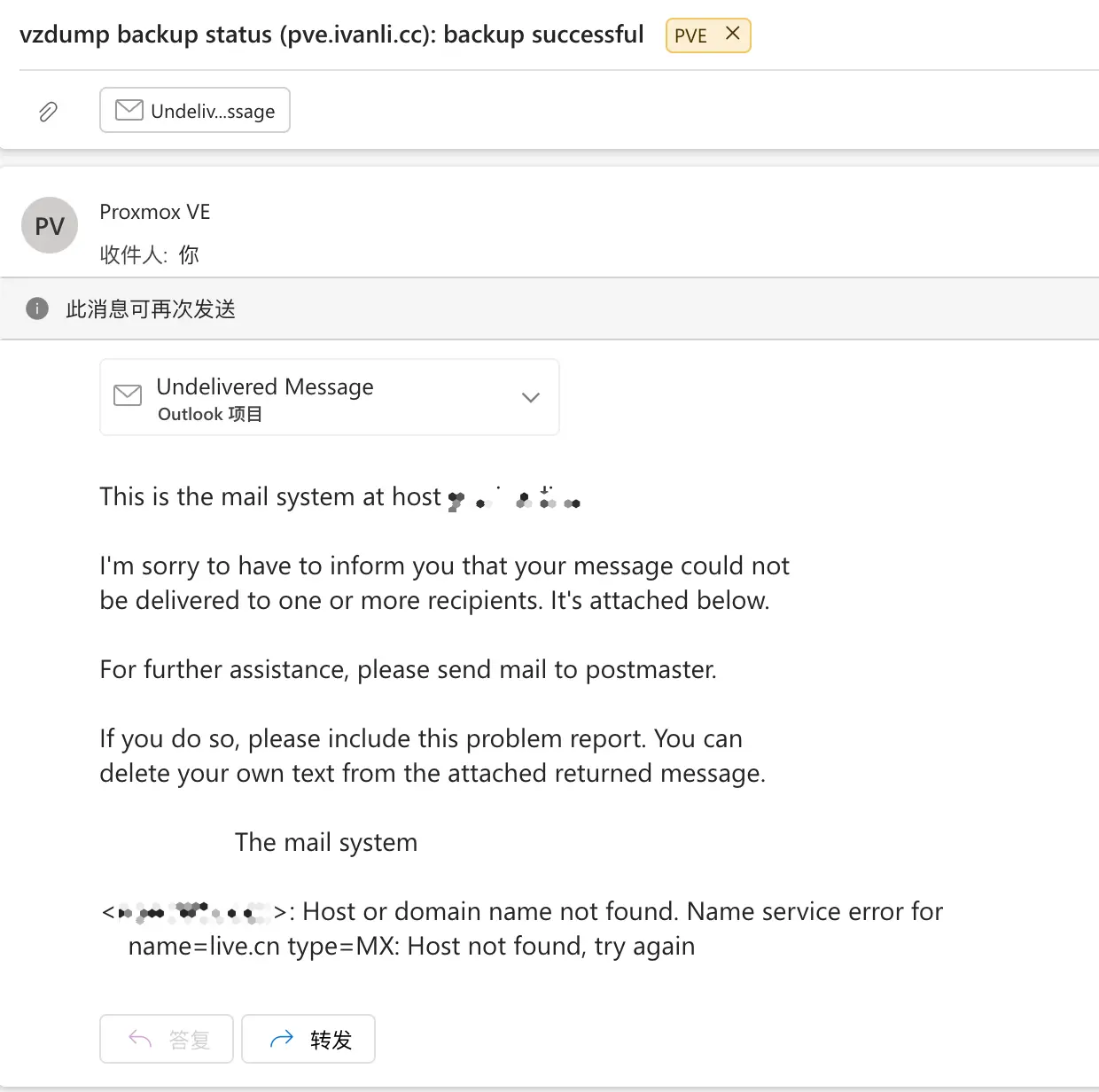The height and width of the screenshot is (1092, 1099).
Task: Click the Outlook 项目 label under attachment
Action: point(210,414)
